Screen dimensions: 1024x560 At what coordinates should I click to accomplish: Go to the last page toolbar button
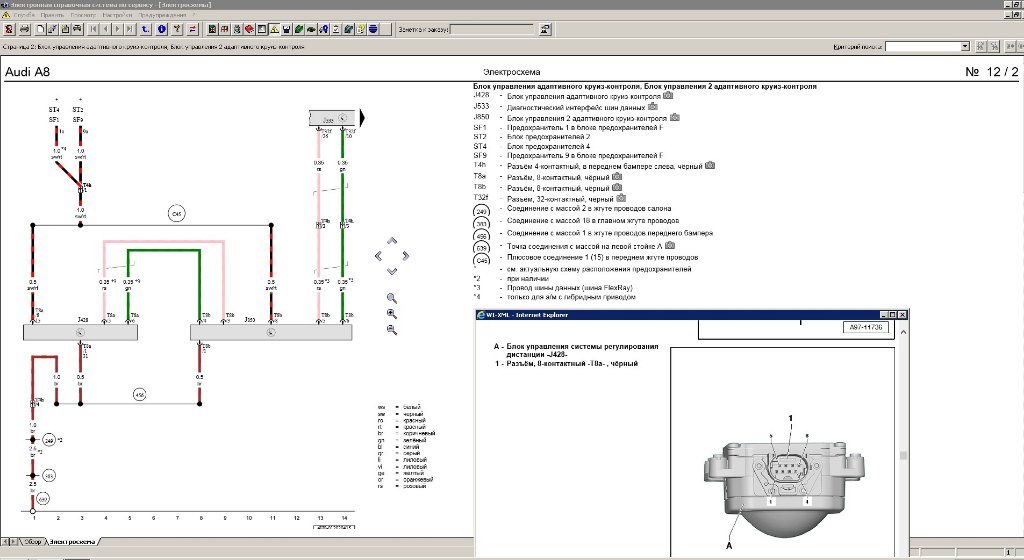131,29
